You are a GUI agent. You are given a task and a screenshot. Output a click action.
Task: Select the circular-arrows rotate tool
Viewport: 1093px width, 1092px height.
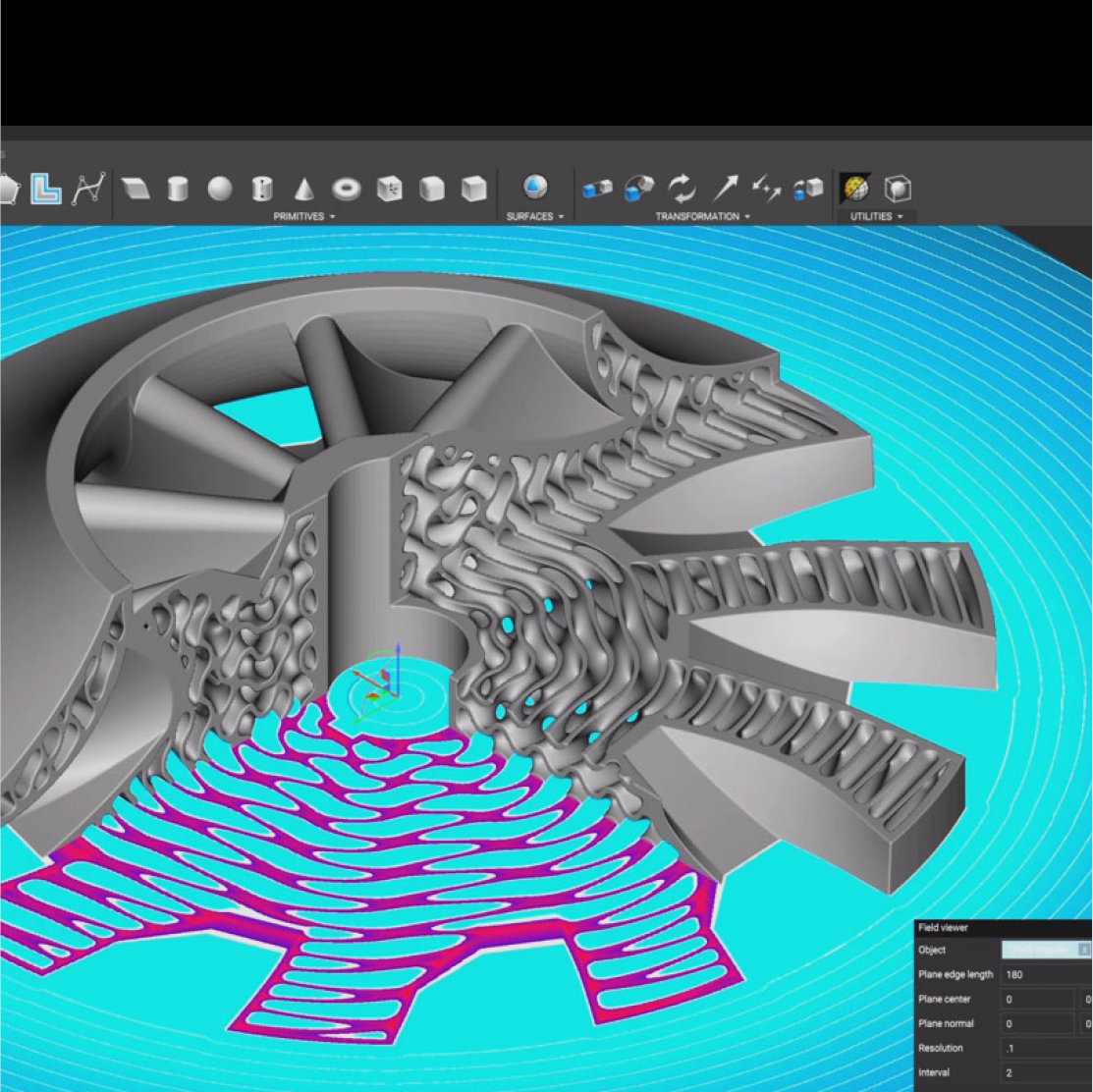(x=682, y=189)
